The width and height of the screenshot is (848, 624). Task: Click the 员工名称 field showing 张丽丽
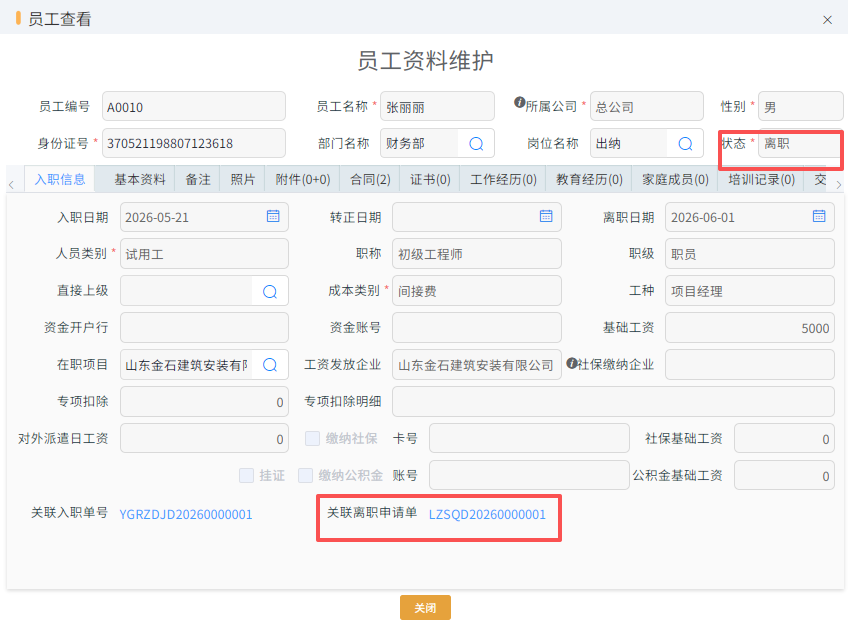pos(438,107)
